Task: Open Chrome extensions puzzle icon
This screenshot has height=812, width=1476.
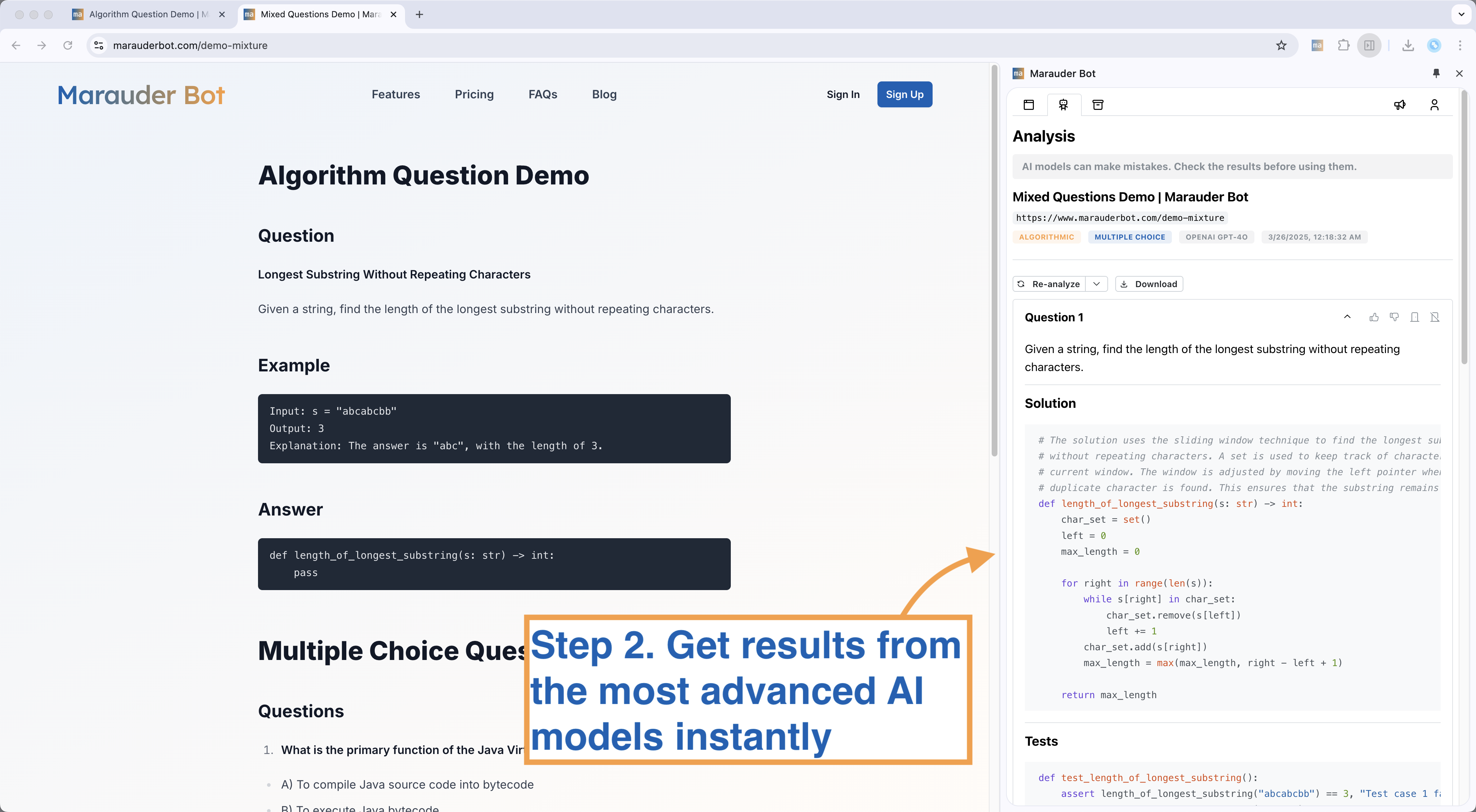Action: pyautogui.click(x=1343, y=45)
